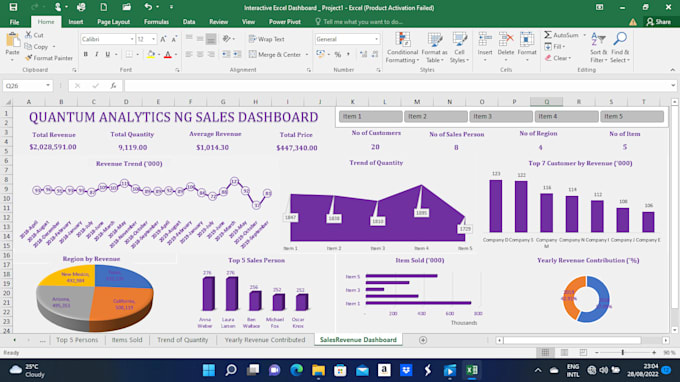Toggle the Item 5 slicer button

(x=632, y=116)
